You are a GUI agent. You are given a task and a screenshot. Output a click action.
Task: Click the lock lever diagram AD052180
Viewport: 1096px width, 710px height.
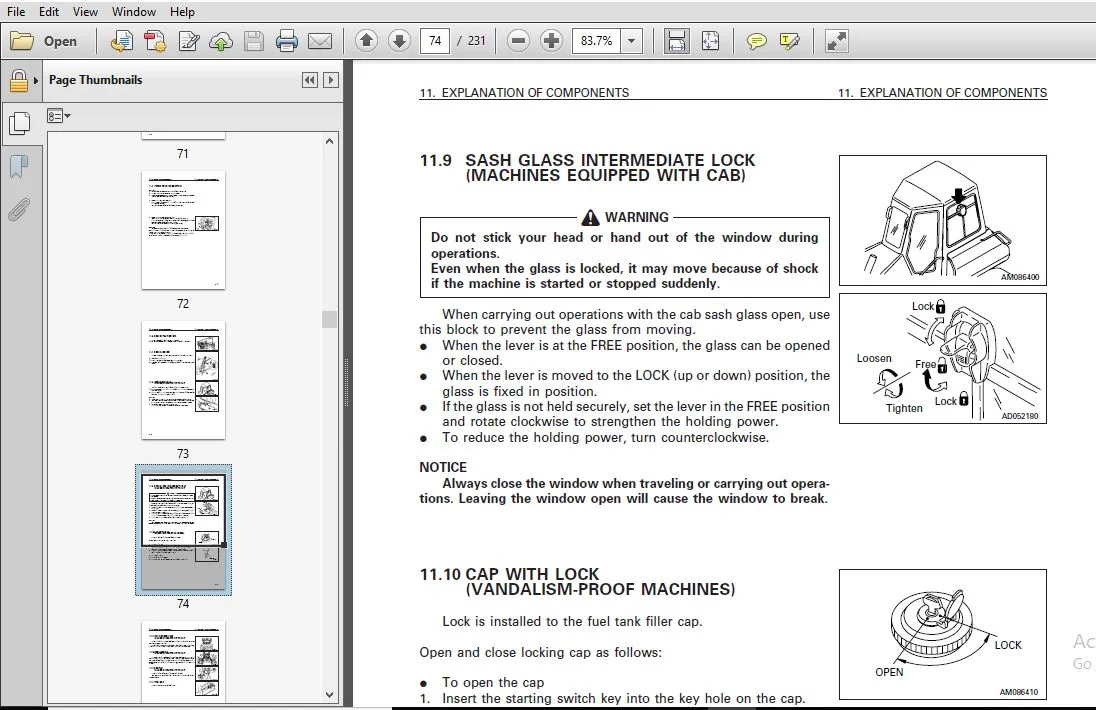[942, 358]
